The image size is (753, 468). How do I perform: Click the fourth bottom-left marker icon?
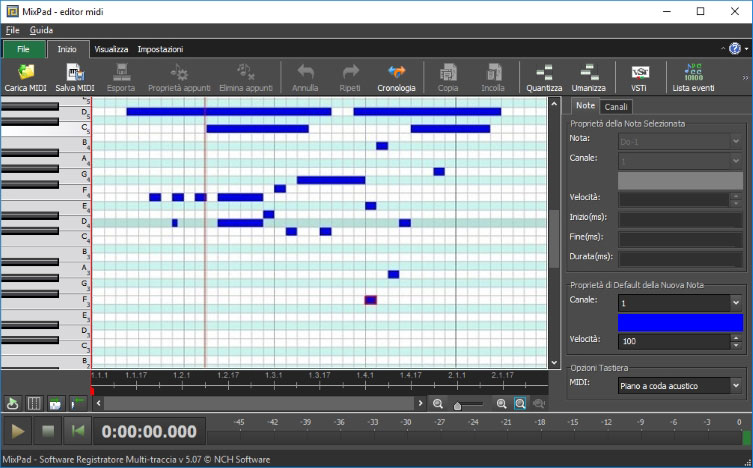77,404
